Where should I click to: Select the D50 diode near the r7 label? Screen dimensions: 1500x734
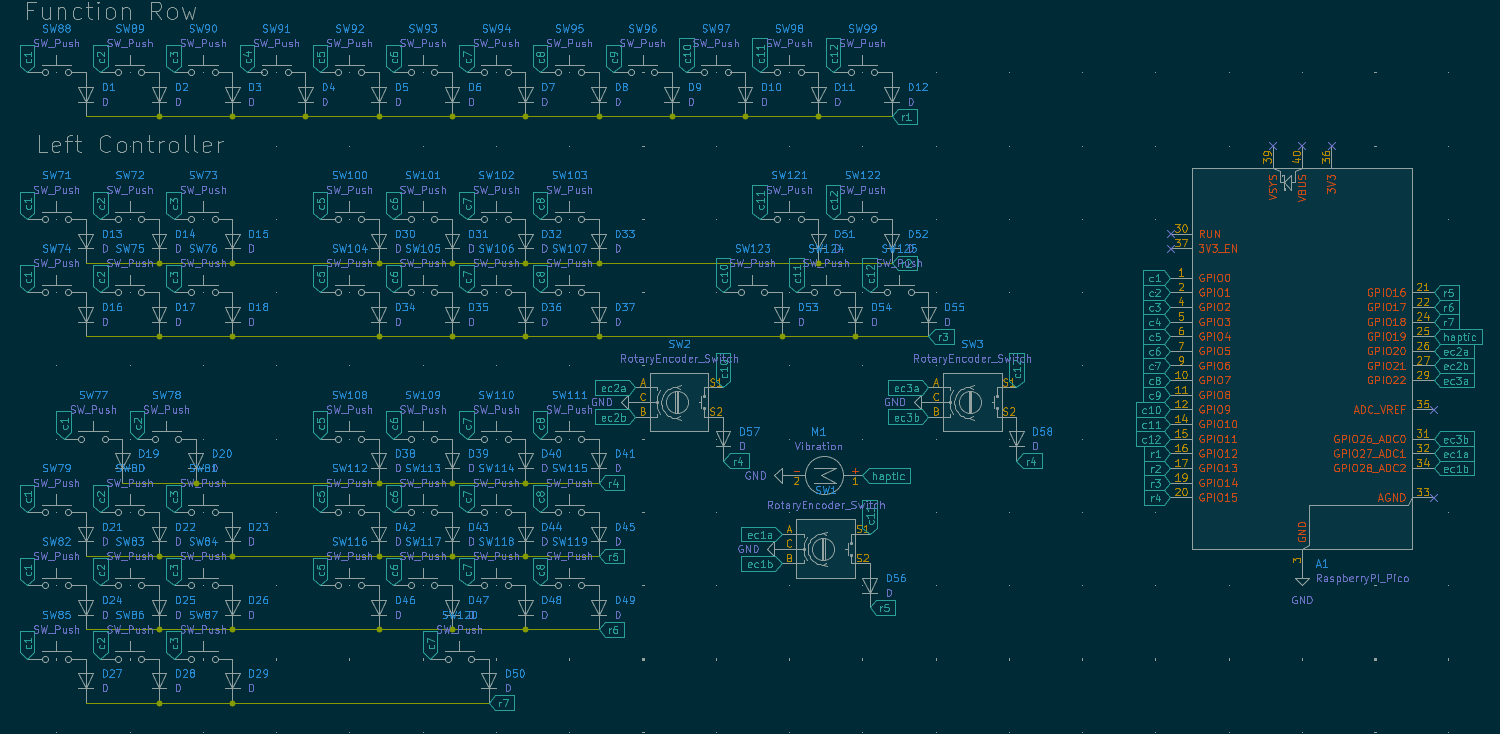coord(489,680)
